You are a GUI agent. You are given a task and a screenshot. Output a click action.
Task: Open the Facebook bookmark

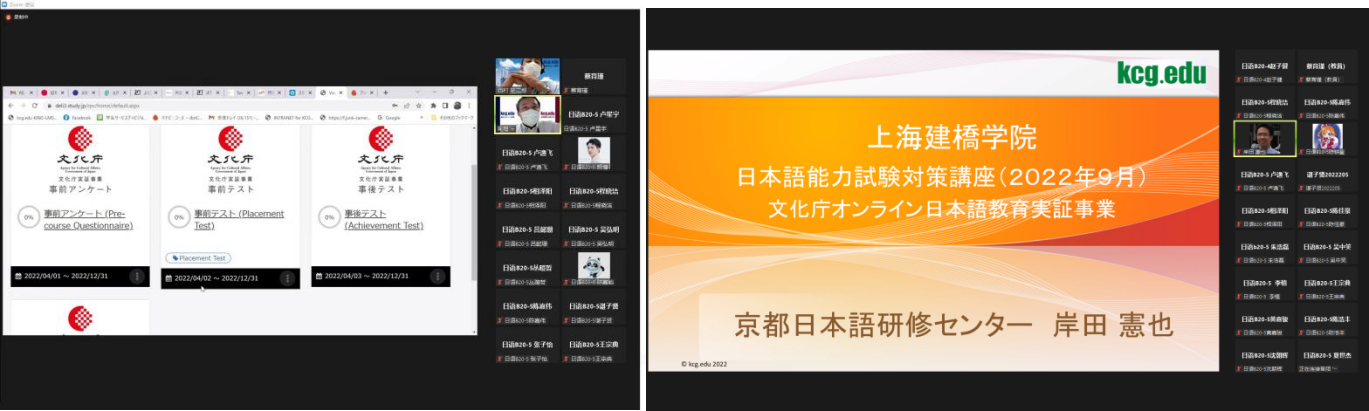coord(77,117)
